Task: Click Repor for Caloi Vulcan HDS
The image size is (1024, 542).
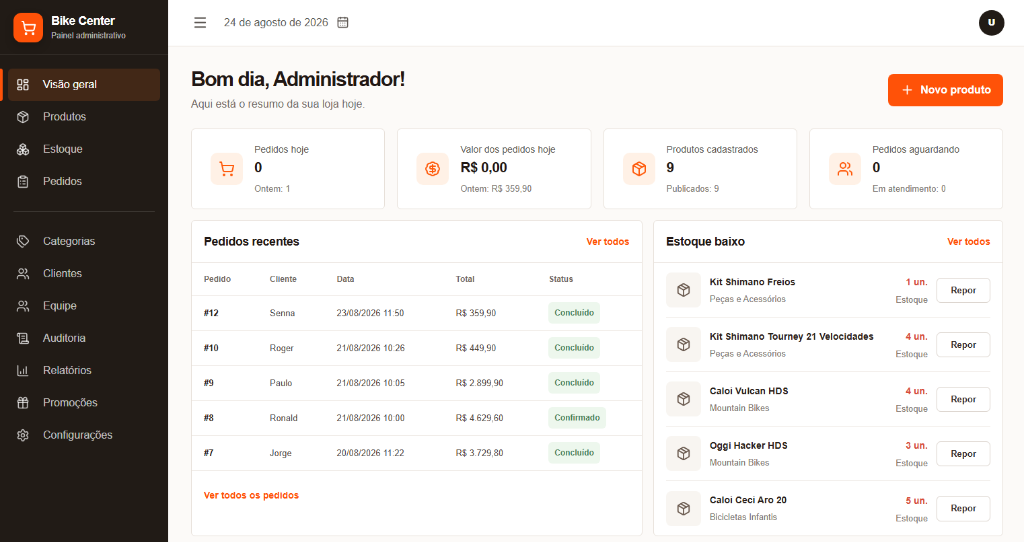Action: click(963, 399)
